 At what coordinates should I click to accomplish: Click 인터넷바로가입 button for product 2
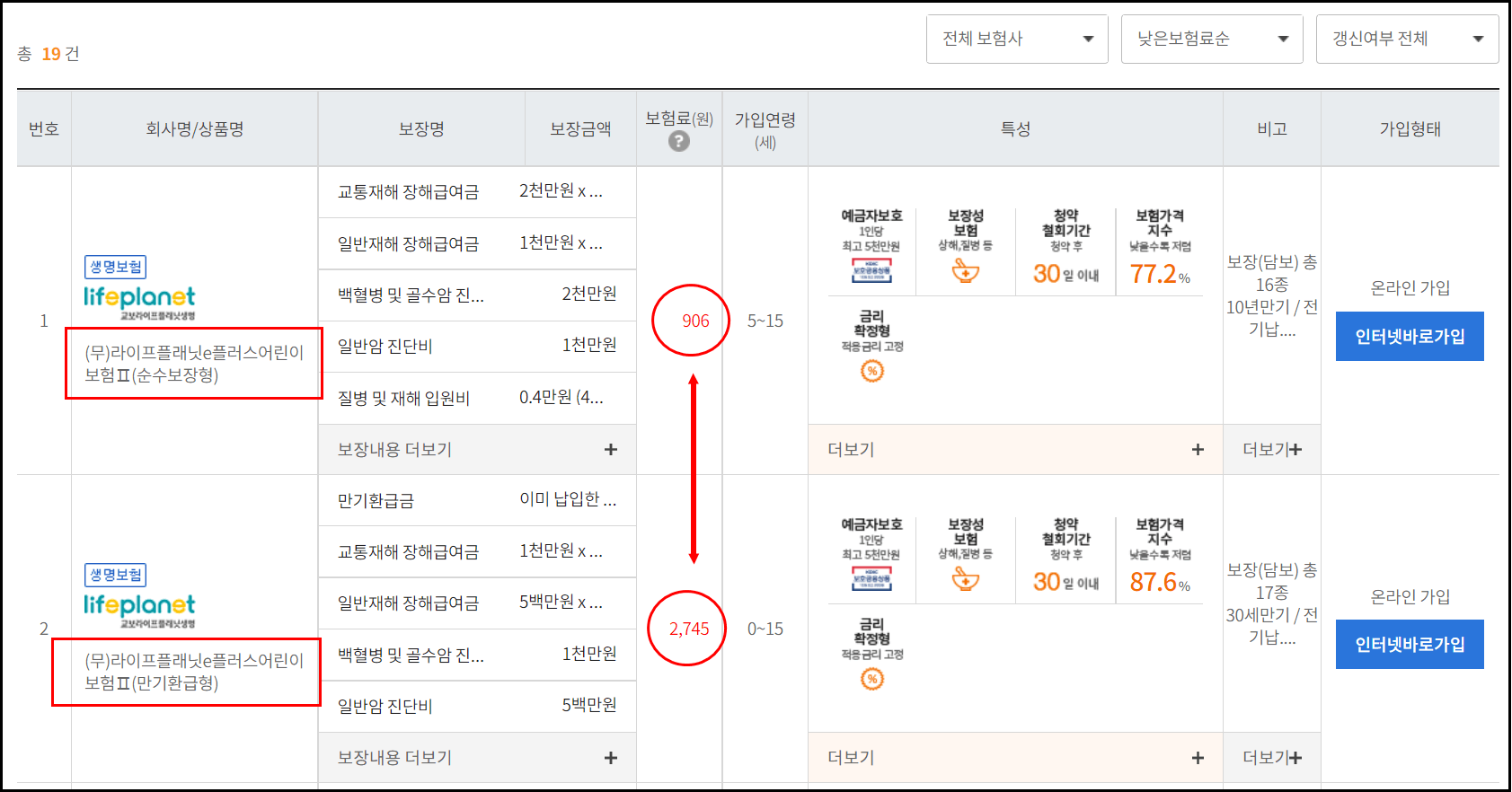pos(1410,644)
